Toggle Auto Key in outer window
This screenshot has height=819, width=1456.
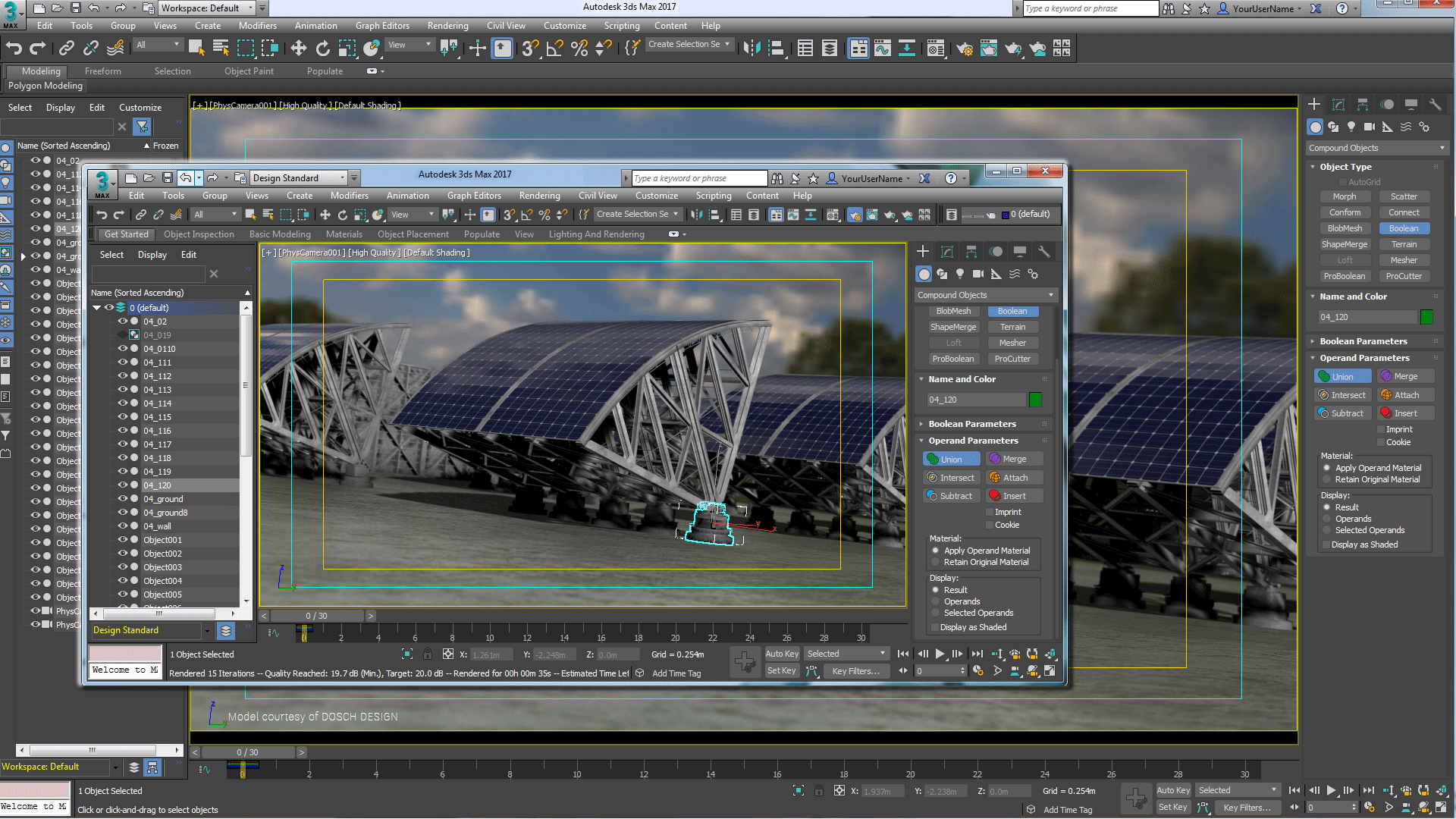[1172, 790]
